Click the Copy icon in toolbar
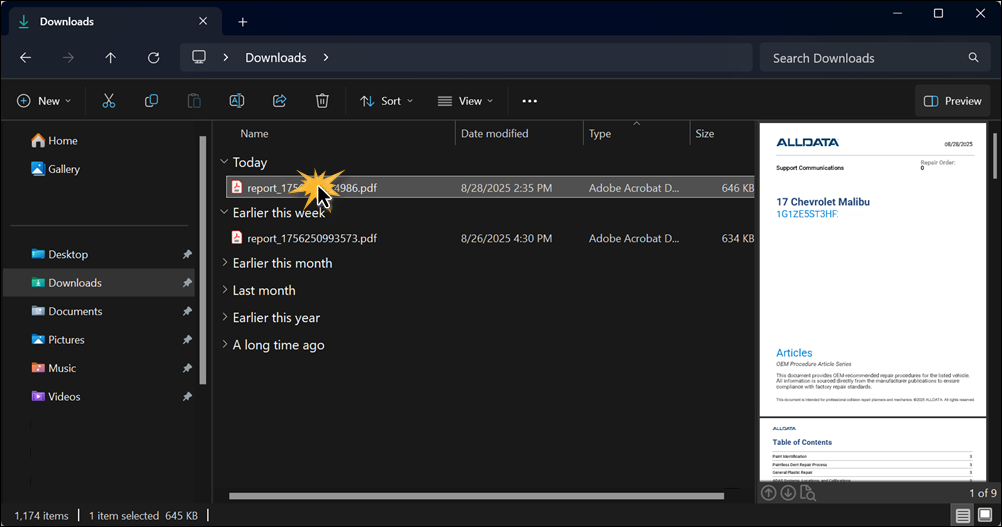 click(151, 101)
